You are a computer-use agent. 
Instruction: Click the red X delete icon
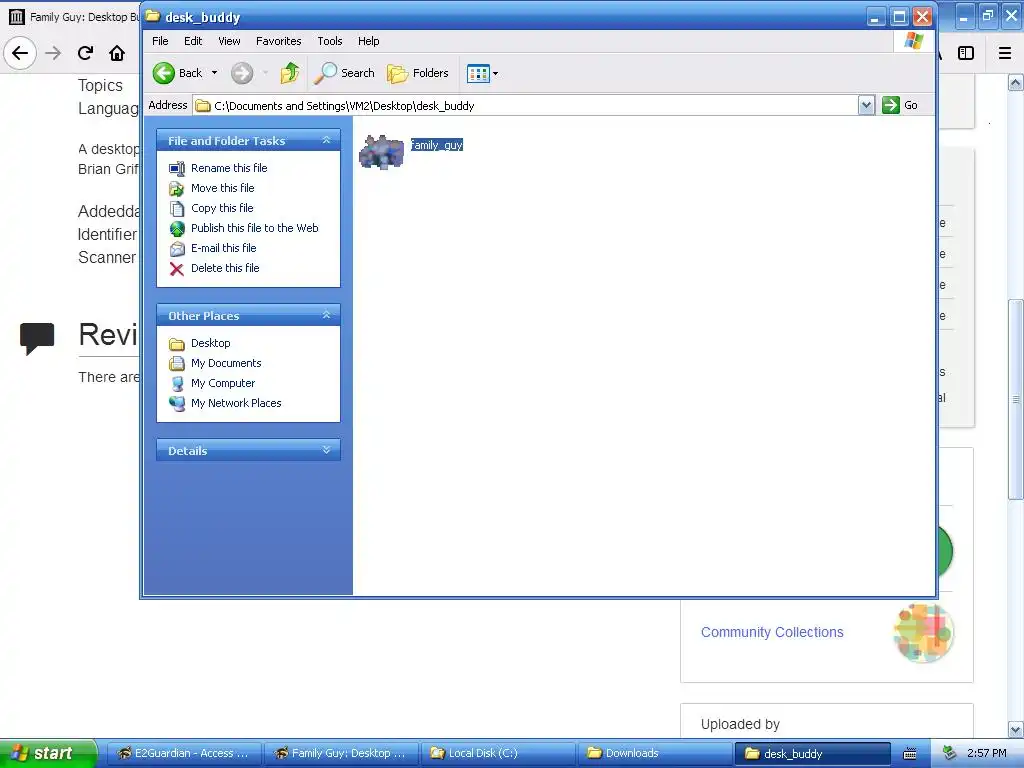177,269
